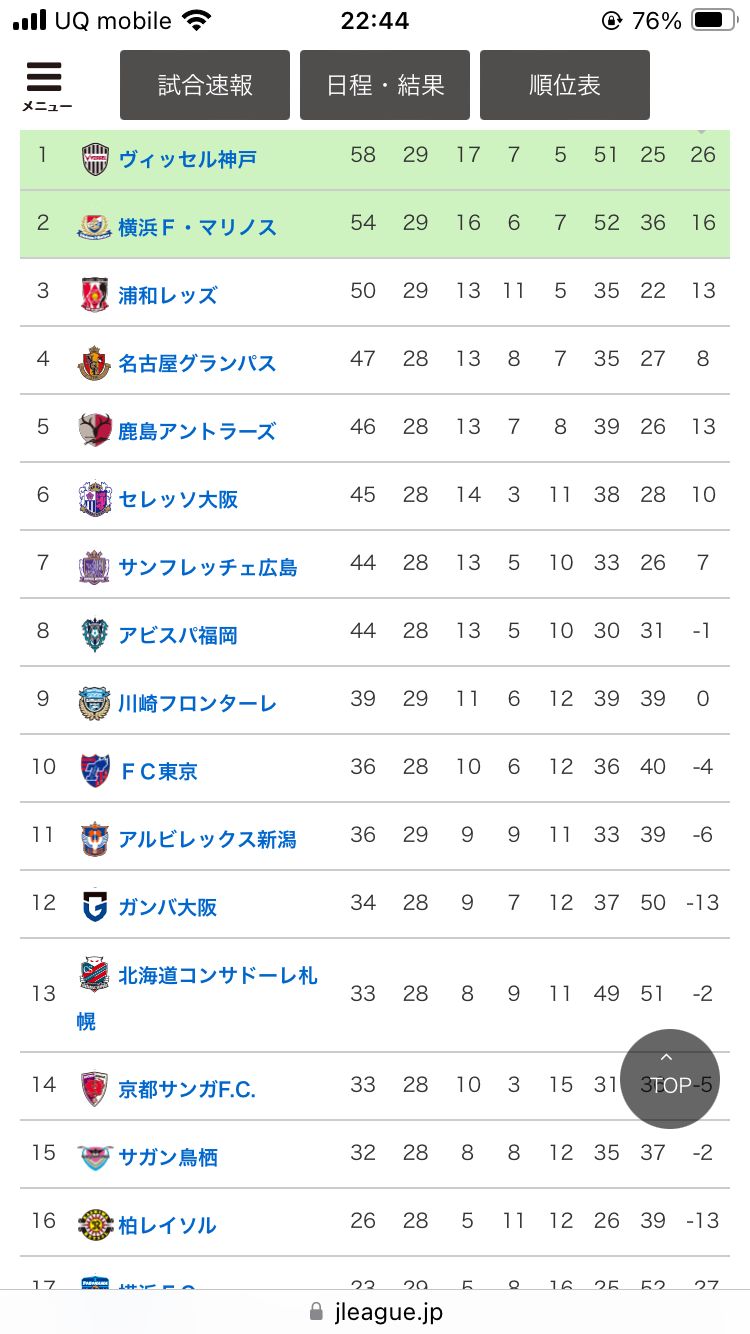This screenshot has width=750, height=1334.
Task: Tap the Kashima Antlers crest
Action: click(95, 431)
